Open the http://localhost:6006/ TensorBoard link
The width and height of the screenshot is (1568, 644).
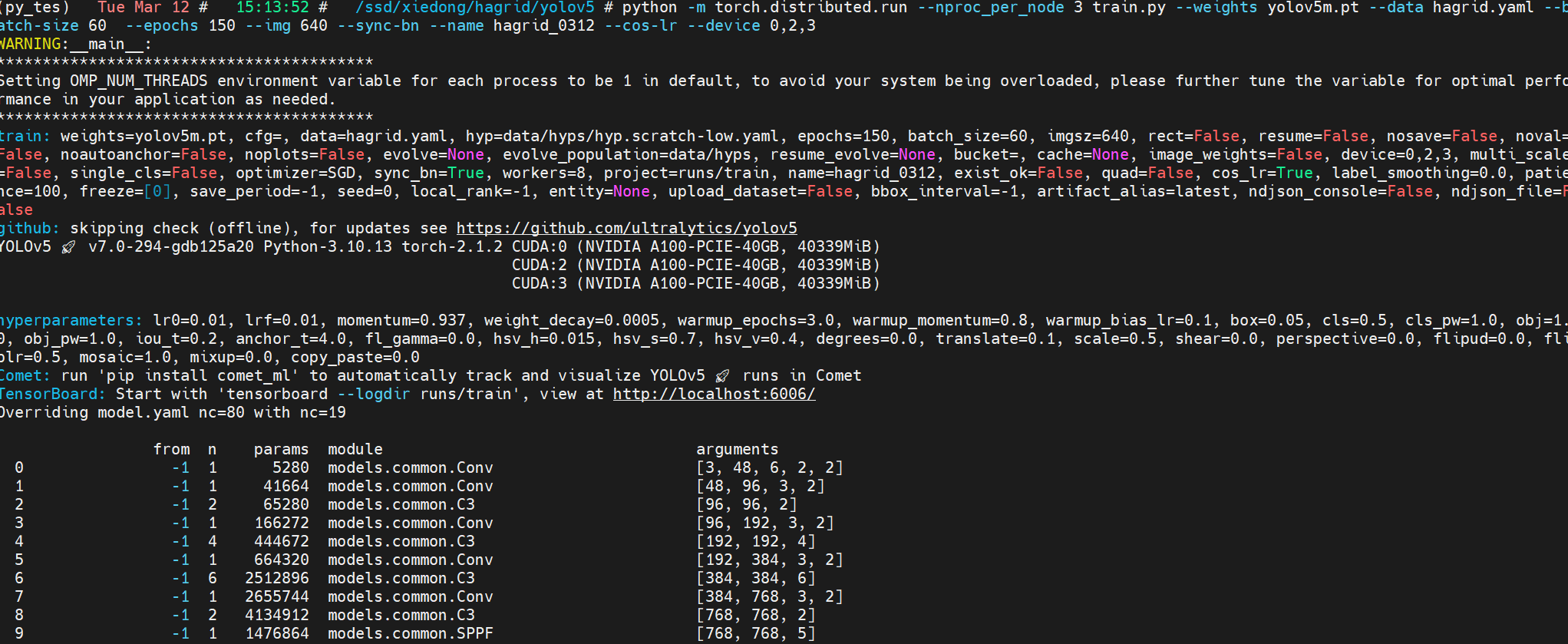(714, 394)
